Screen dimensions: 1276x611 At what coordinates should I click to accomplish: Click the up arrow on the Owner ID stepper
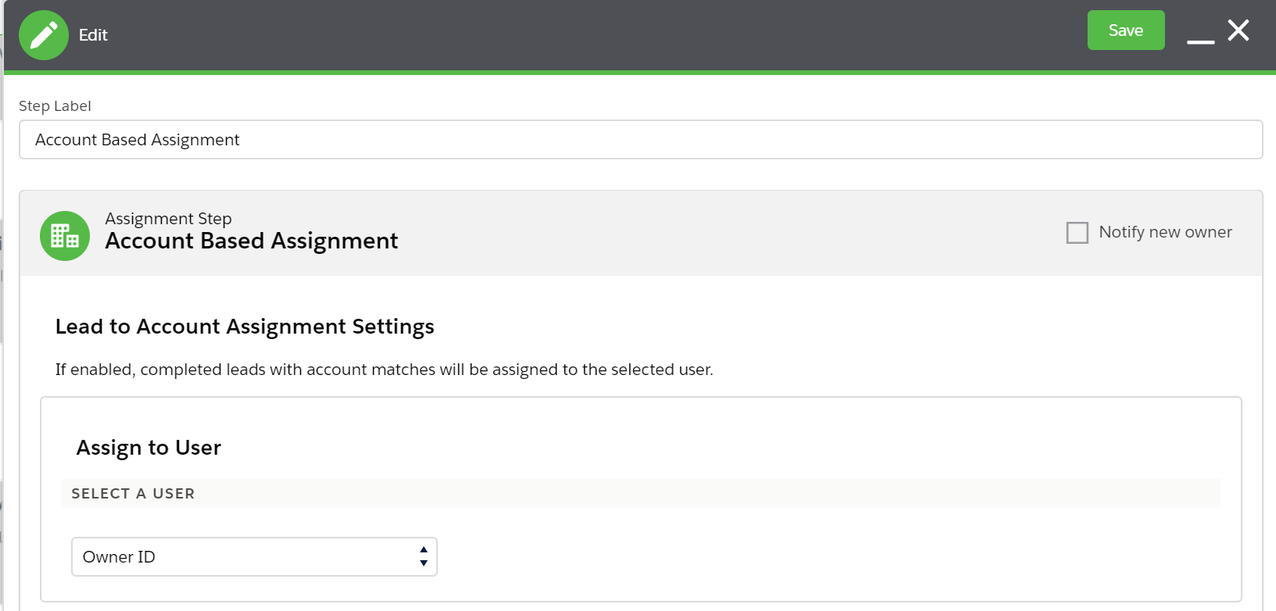[423, 550]
